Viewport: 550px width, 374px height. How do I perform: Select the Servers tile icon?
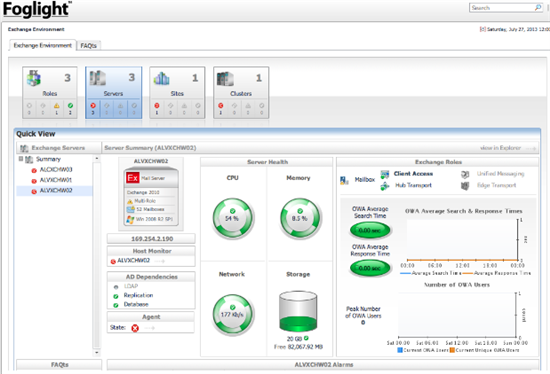(98, 78)
